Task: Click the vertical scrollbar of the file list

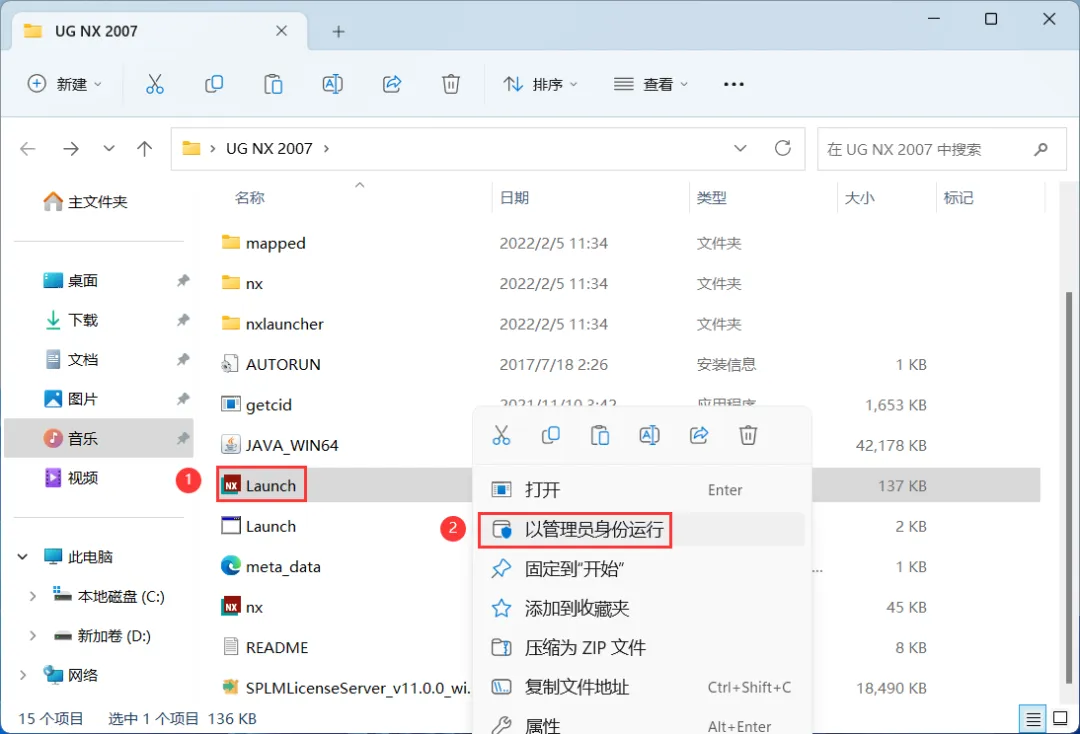Action: coord(1068,487)
